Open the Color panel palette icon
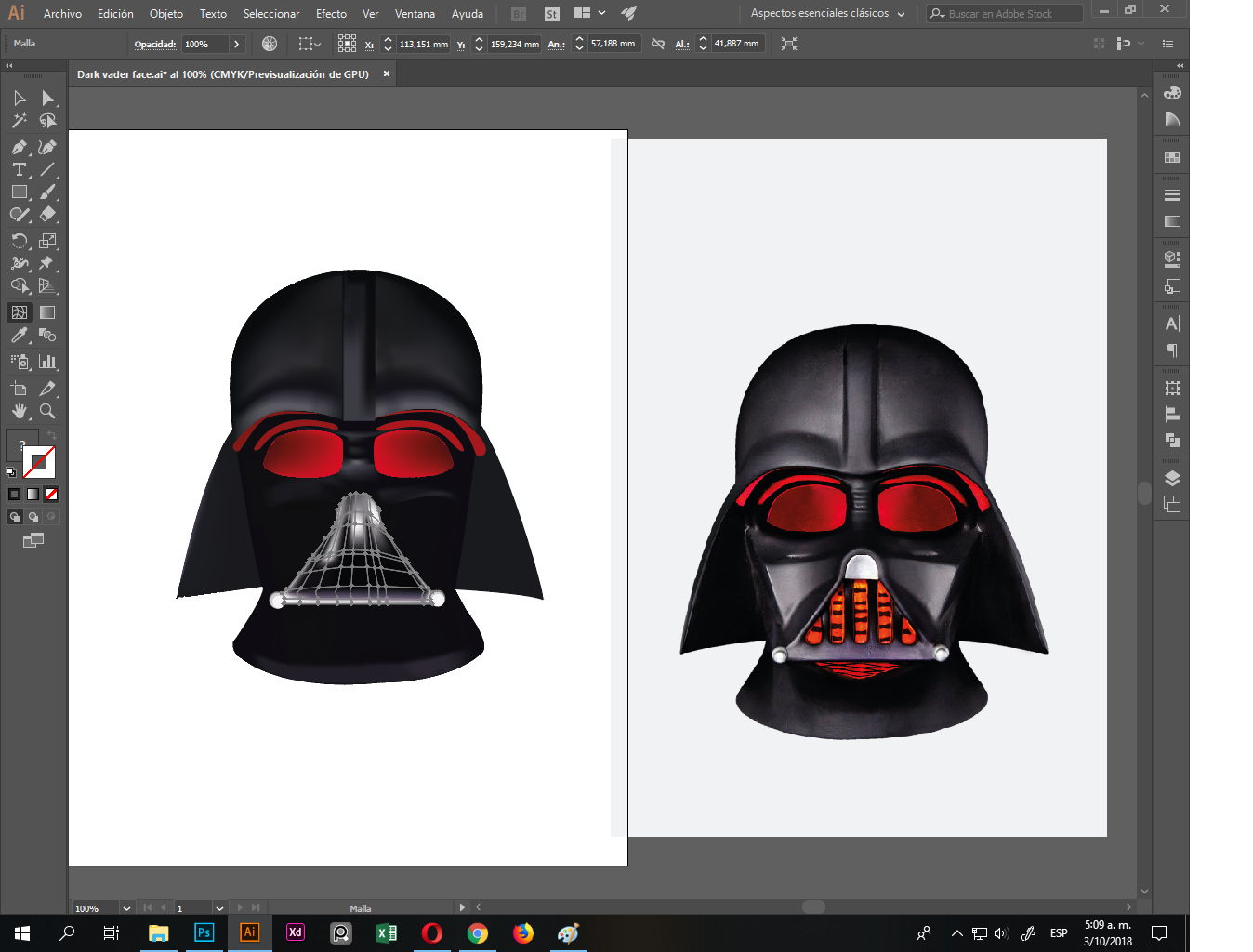Viewport: 1253px width, 952px height. tap(1172, 93)
